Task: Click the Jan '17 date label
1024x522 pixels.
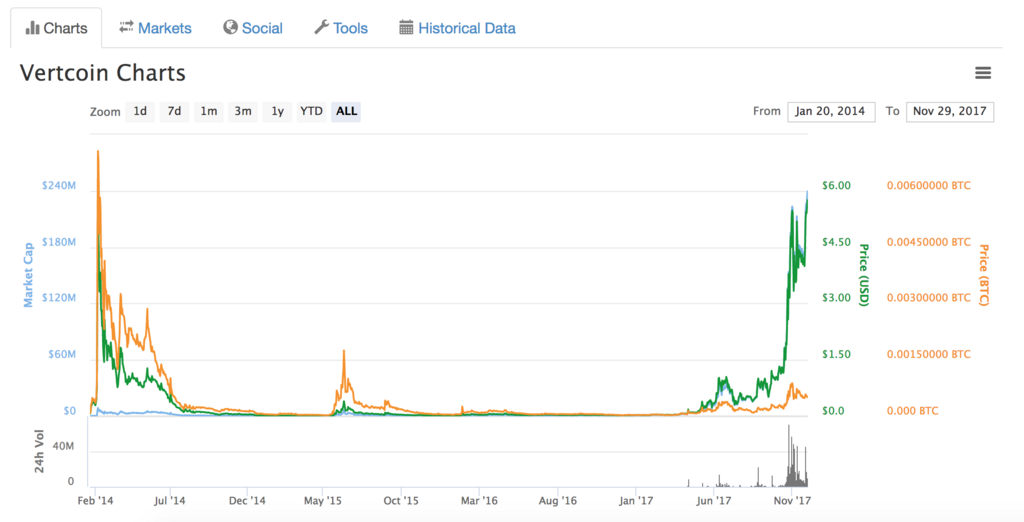Action: [x=636, y=501]
